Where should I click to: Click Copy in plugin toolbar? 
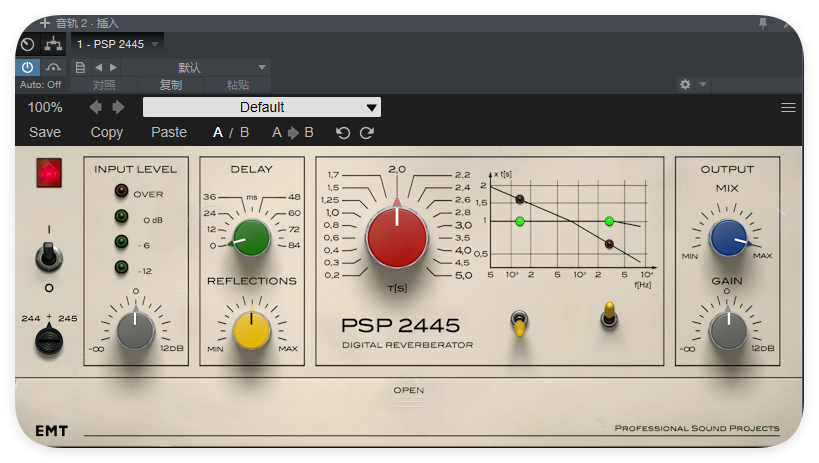pyautogui.click(x=107, y=133)
